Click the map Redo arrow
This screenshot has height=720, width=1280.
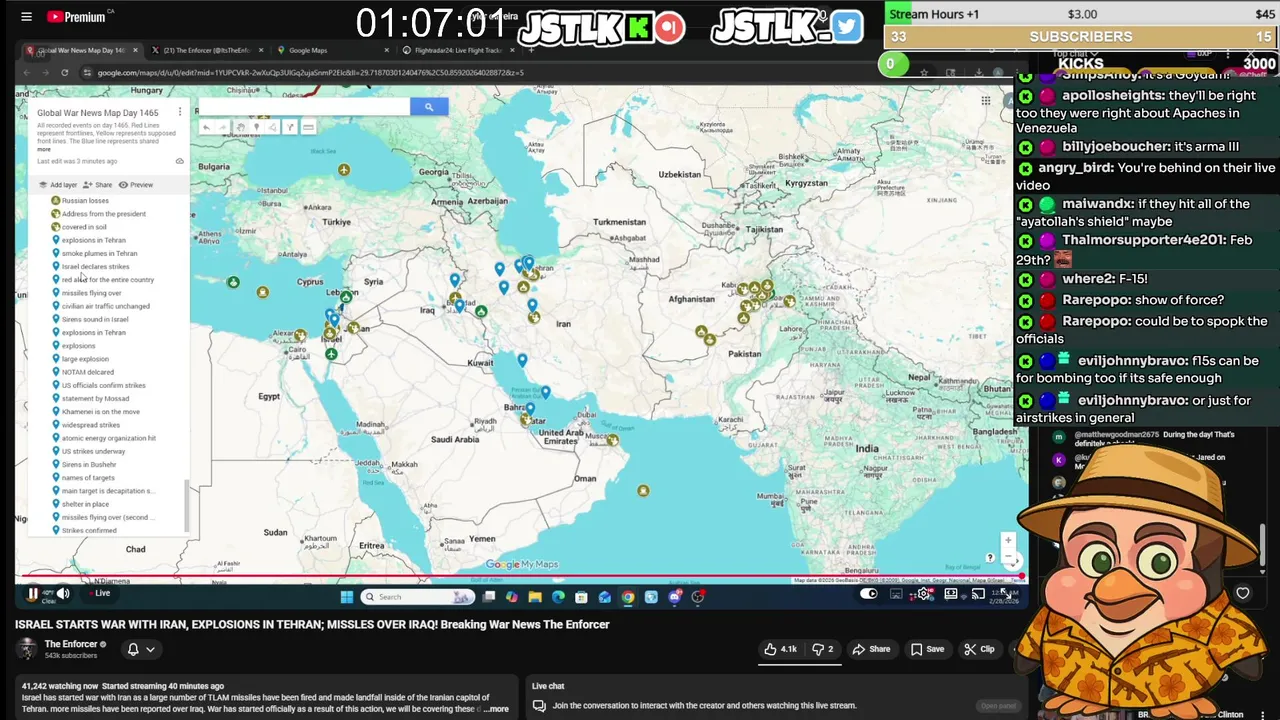click(222, 127)
